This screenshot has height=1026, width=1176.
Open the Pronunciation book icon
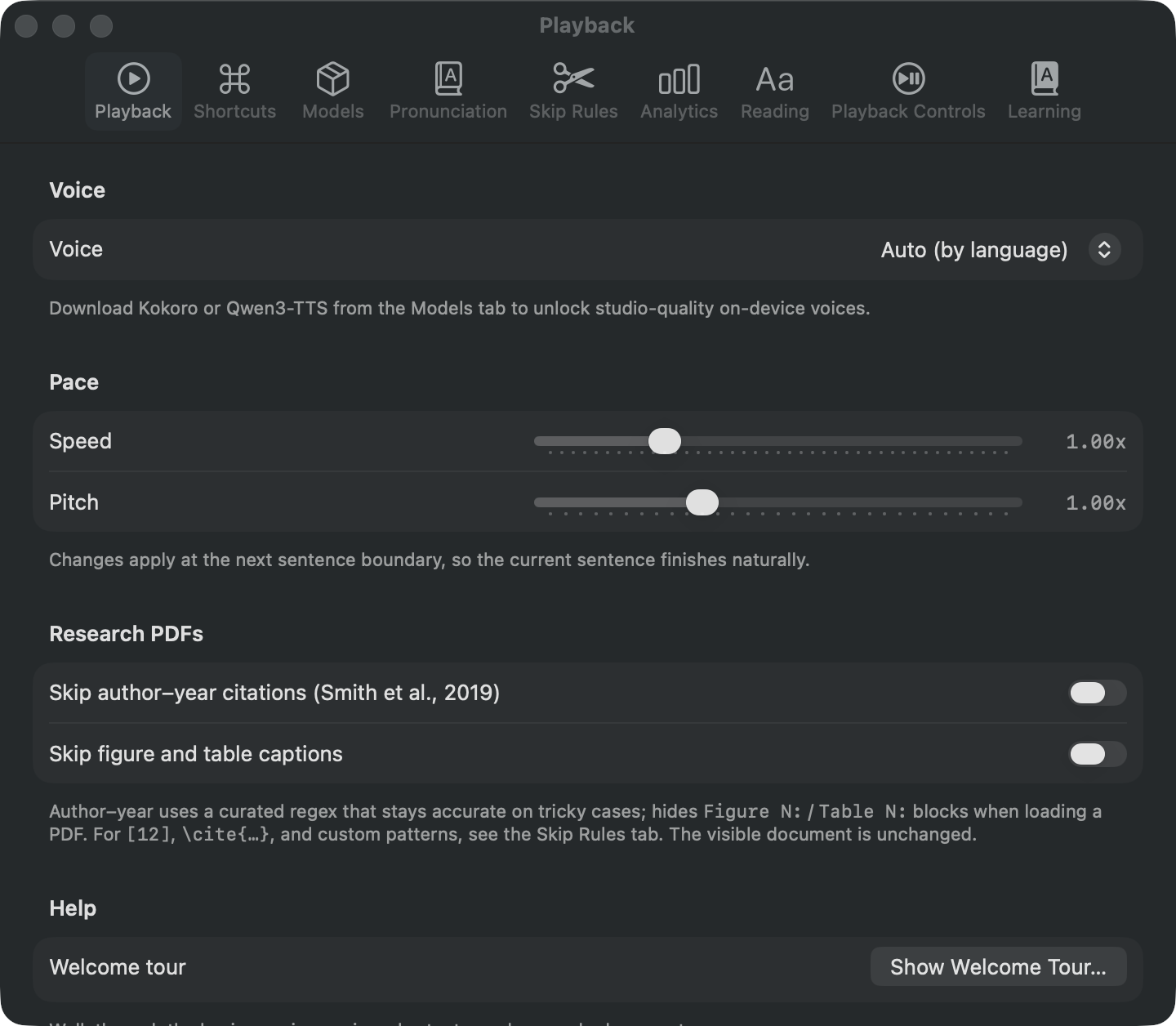(x=448, y=79)
